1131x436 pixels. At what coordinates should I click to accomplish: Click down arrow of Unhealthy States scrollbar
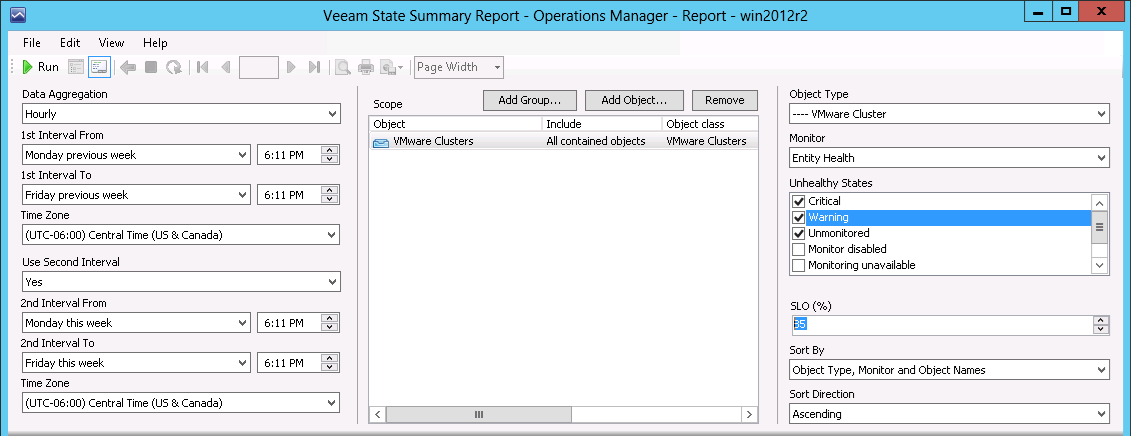click(x=1099, y=266)
